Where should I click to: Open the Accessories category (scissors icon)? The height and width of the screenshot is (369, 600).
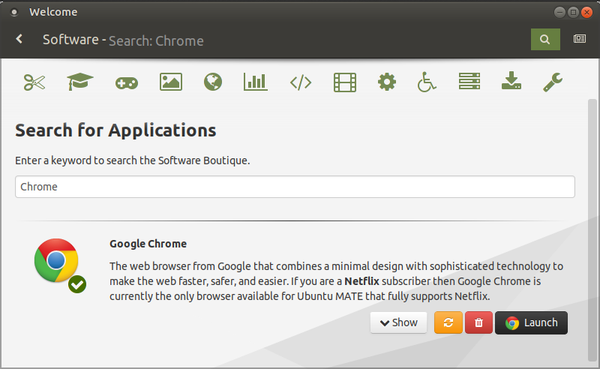point(34,82)
